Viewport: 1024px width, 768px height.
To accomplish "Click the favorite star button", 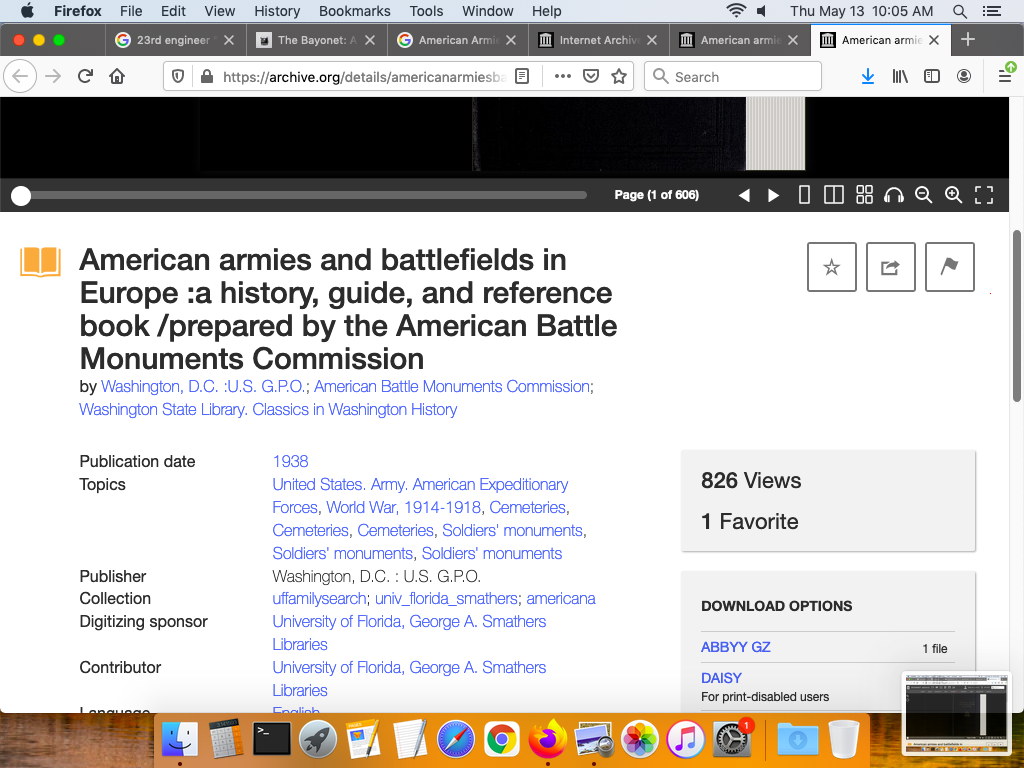I will [831, 267].
